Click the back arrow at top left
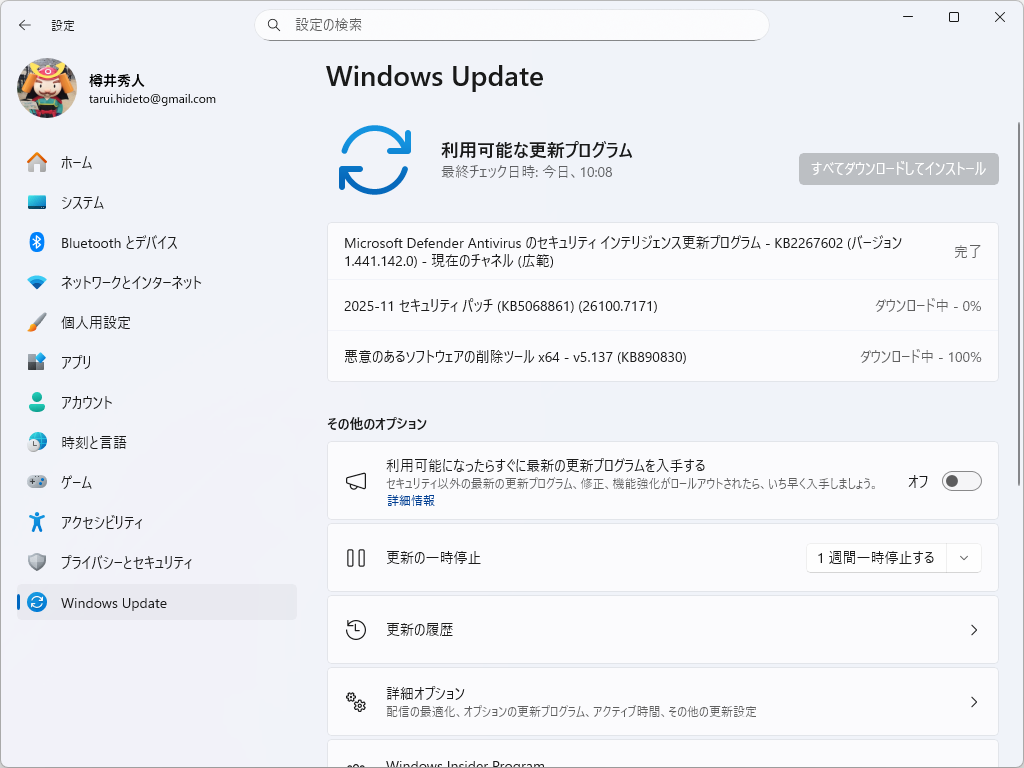This screenshot has height=768, width=1024. [x=24, y=25]
